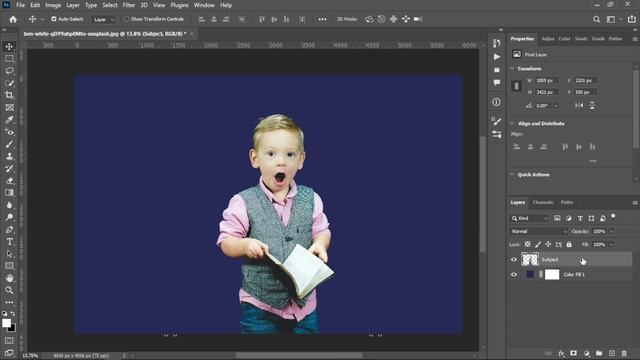Screen dimensions: 640x360
Task: Collapse Align and Distribute section
Action: pos(512,123)
